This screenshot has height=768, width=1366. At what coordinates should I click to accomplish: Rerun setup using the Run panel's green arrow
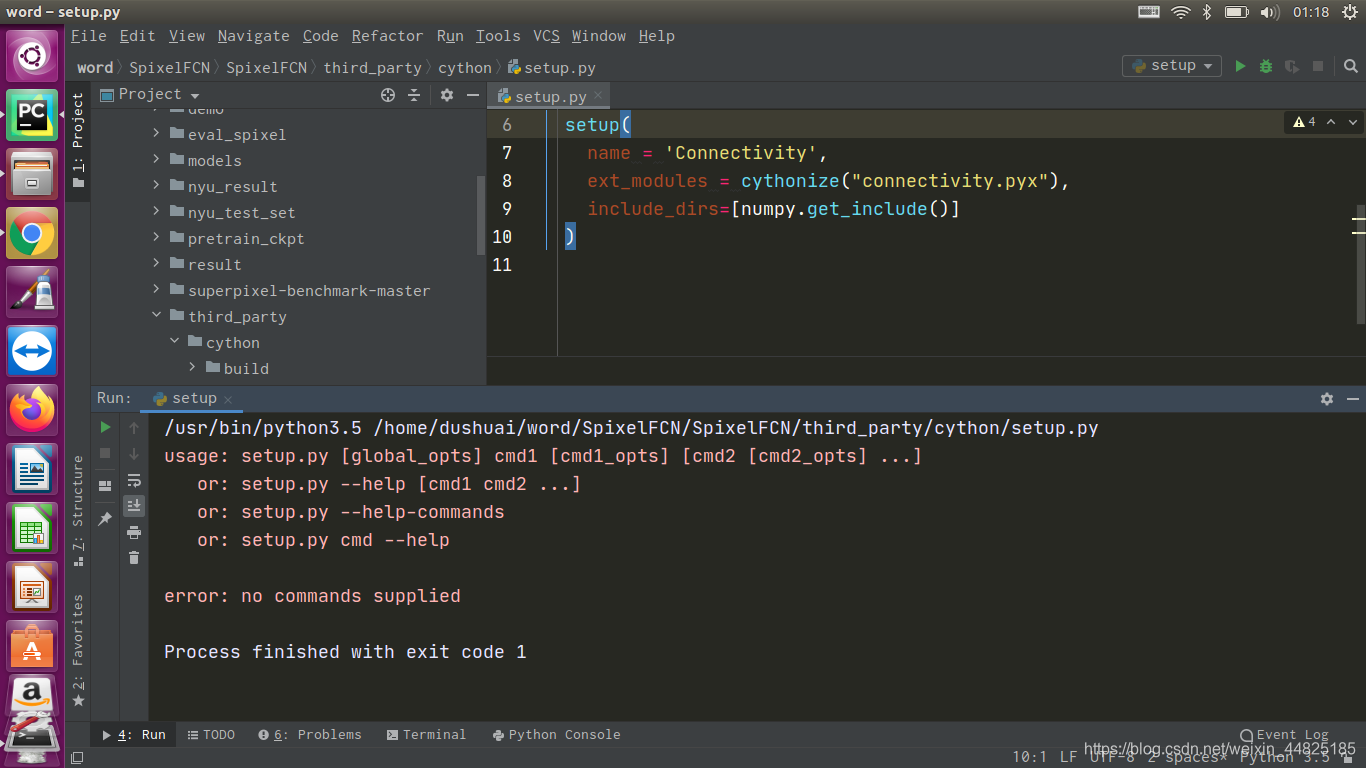tap(105, 427)
